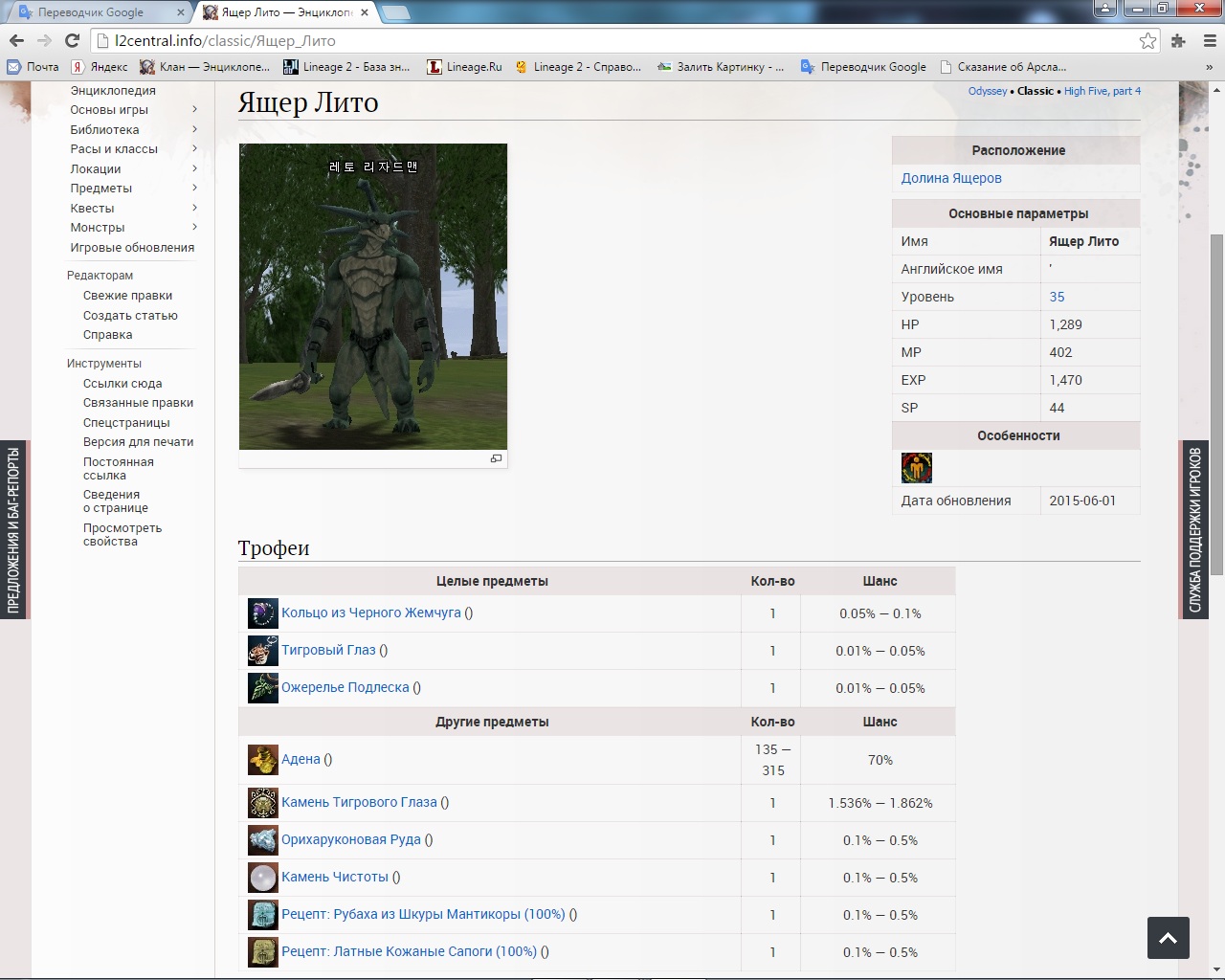This screenshot has width=1225, height=980.
Task: Reload the page with refresh icon
Action: 72,40
